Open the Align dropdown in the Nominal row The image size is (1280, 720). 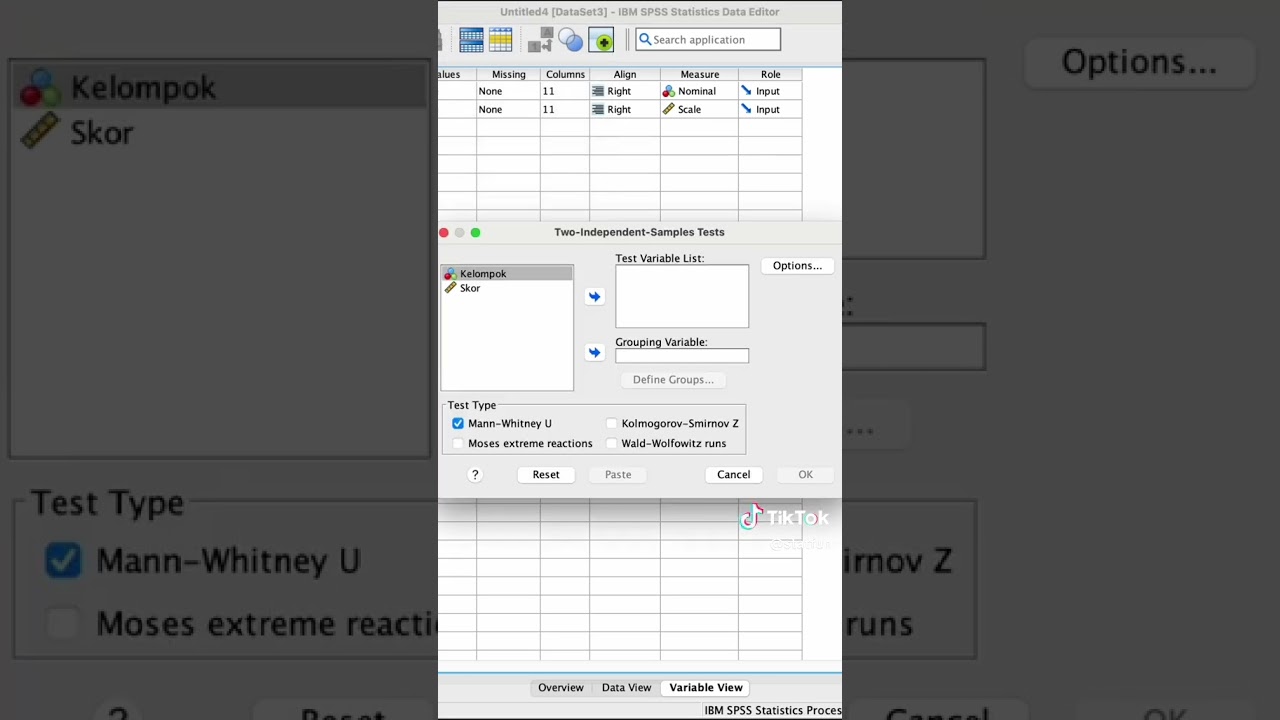point(625,91)
